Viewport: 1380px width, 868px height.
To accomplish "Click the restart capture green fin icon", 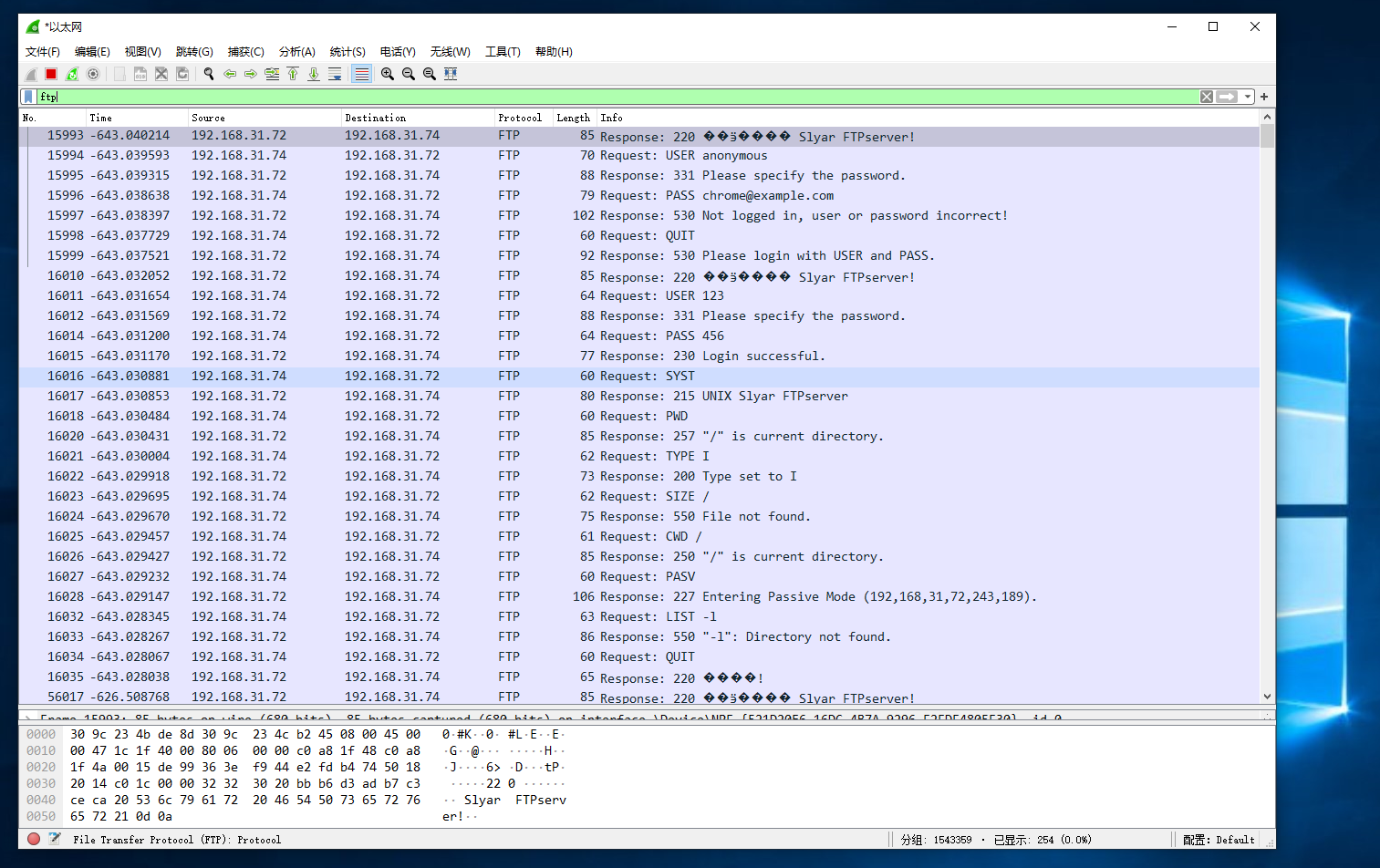I will click(72, 74).
